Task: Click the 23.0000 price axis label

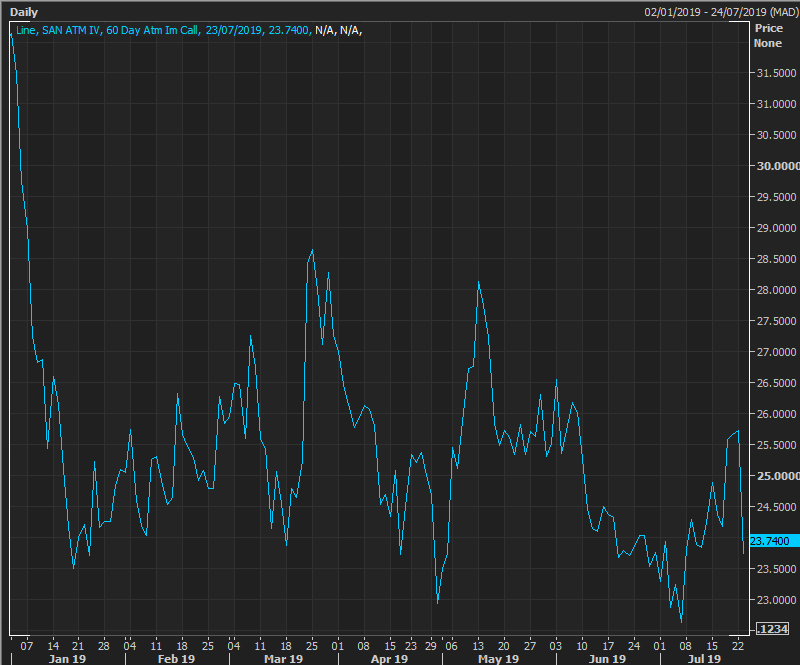Action: coord(776,600)
